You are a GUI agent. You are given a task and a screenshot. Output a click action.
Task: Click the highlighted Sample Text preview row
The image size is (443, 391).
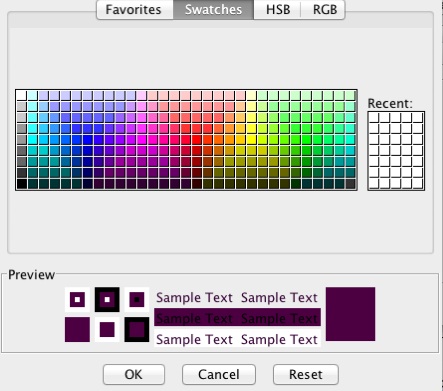[237, 317]
